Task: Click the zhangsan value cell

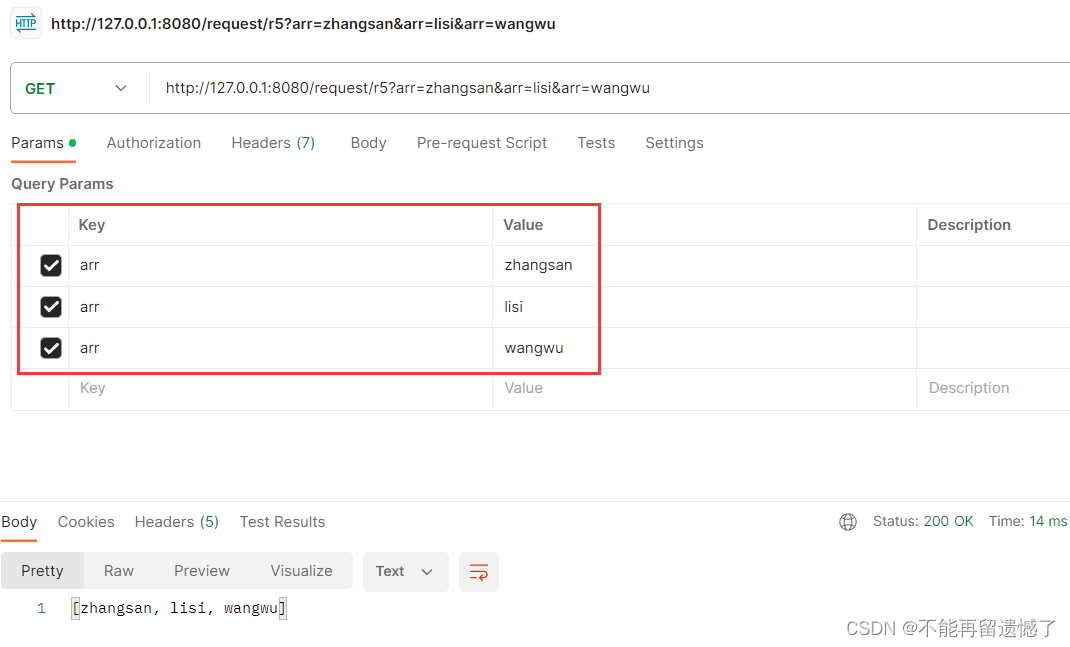Action: pos(704,265)
